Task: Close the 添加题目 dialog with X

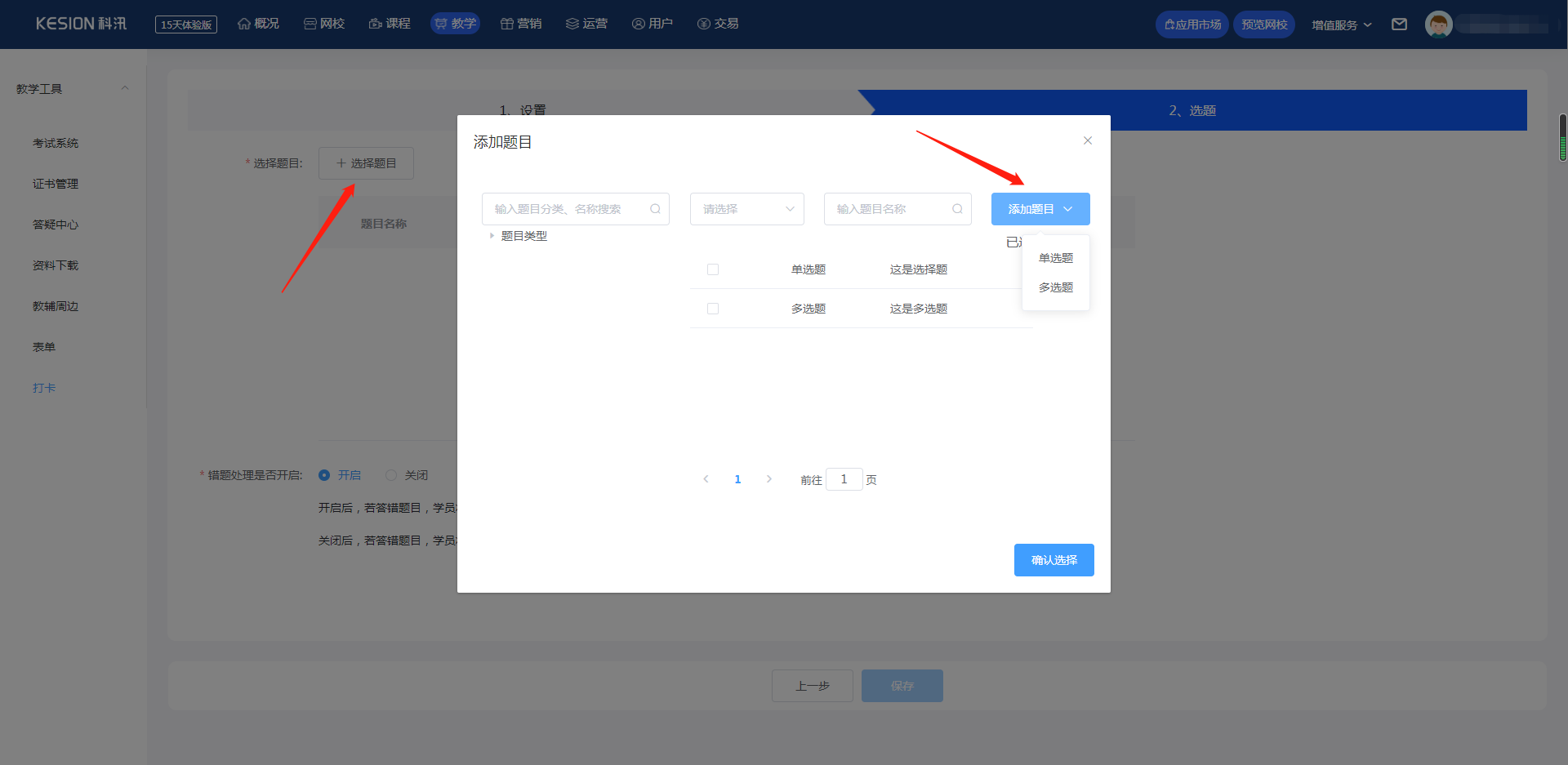Action: 1088,140
